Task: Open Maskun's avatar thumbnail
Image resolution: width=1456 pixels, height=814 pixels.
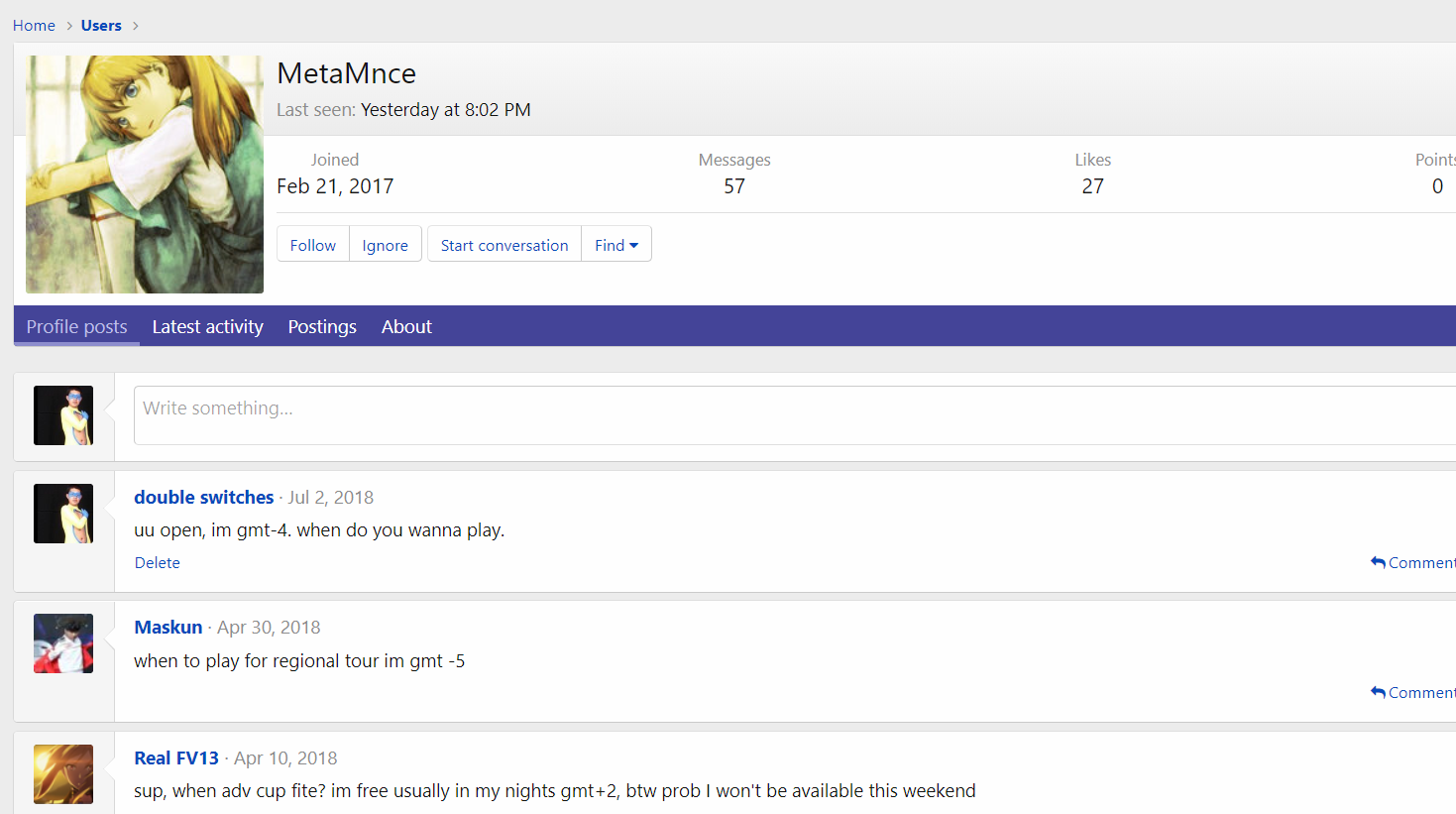Action: tap(63, 643)
